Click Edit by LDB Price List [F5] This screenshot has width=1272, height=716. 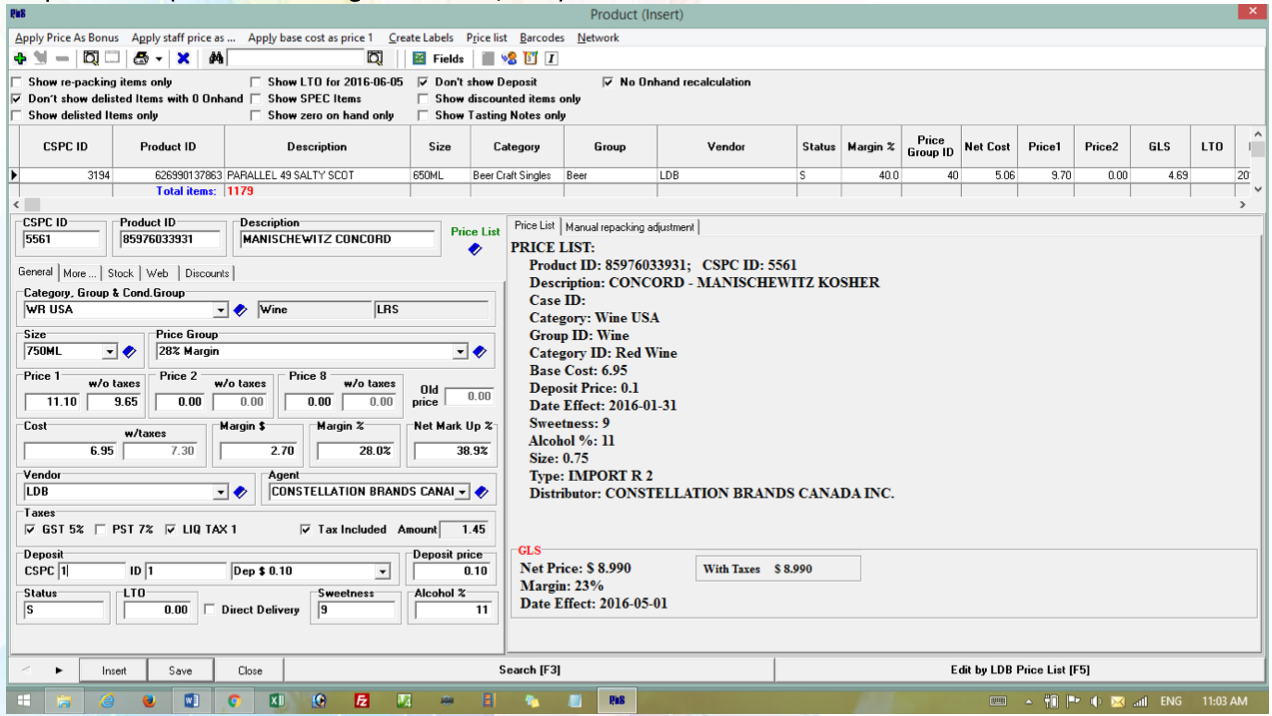coord(1019,670)
